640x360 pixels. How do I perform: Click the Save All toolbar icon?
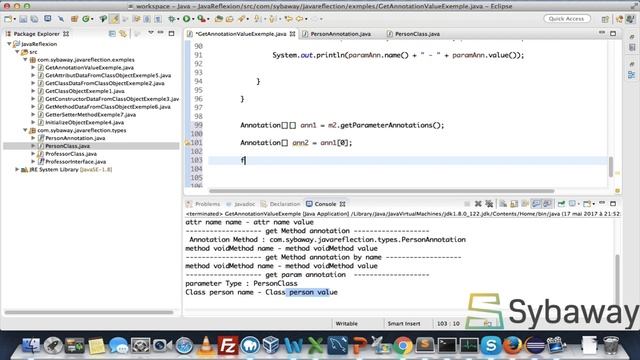tap(34, 19)
